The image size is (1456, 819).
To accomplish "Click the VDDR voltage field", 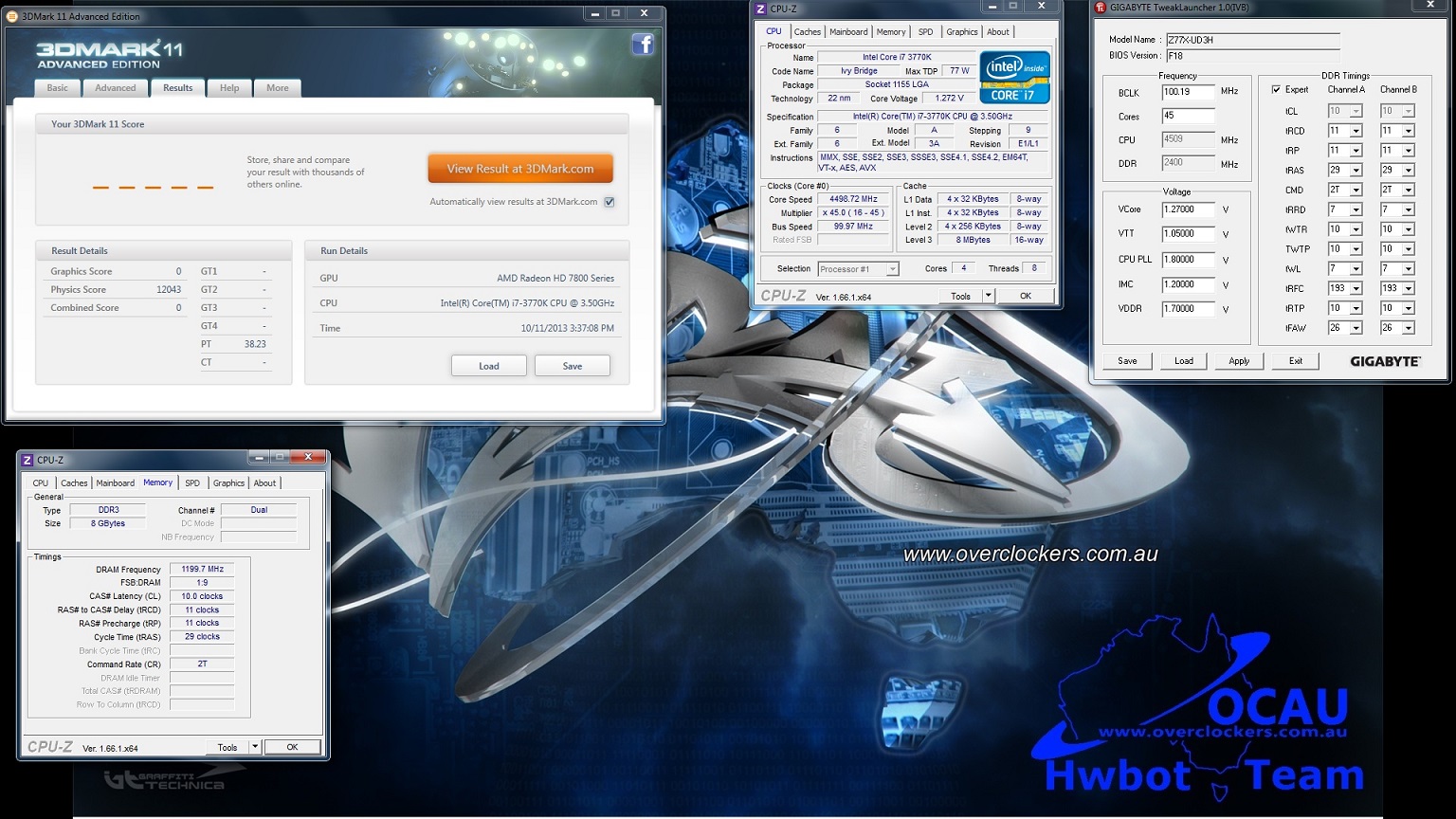I will pyautogui.click(x=1188, y=309).
